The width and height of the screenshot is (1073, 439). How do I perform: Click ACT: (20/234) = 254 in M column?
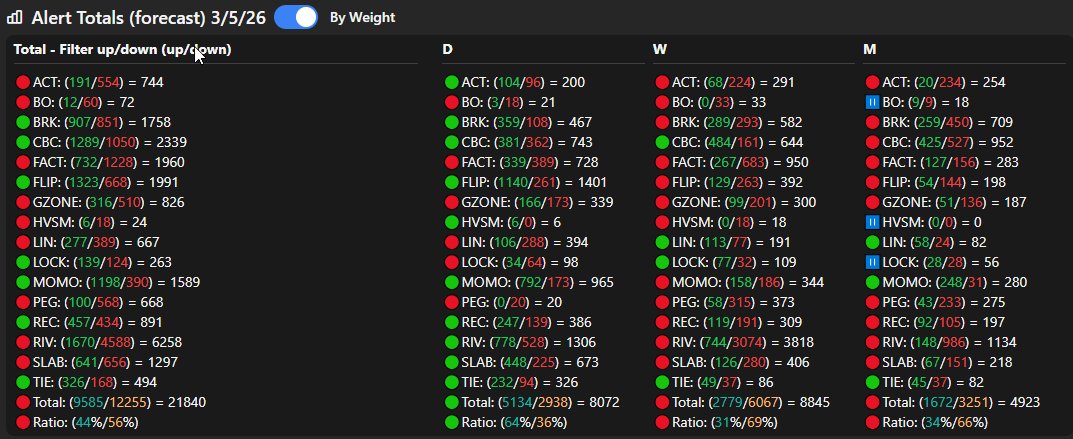[x=936, y=83]
